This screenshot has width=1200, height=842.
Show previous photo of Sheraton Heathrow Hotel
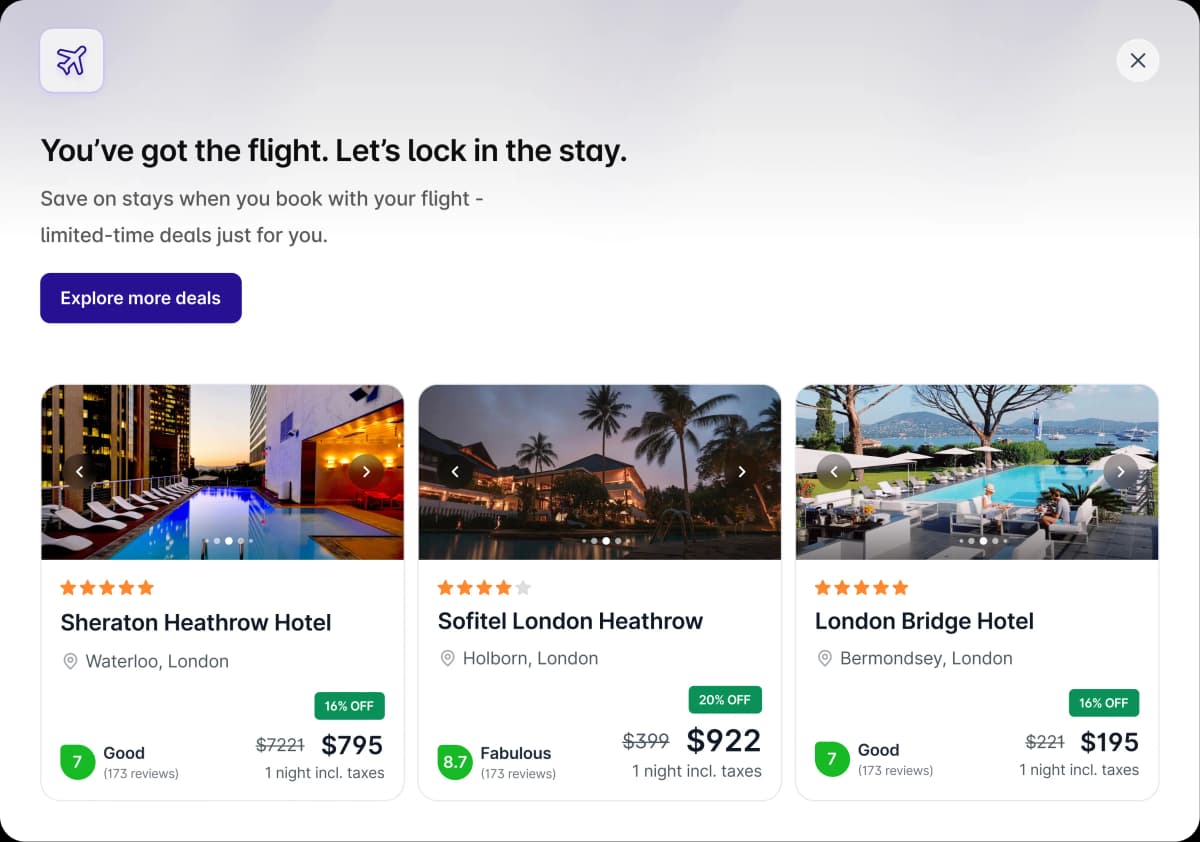(x=80, y=471)
